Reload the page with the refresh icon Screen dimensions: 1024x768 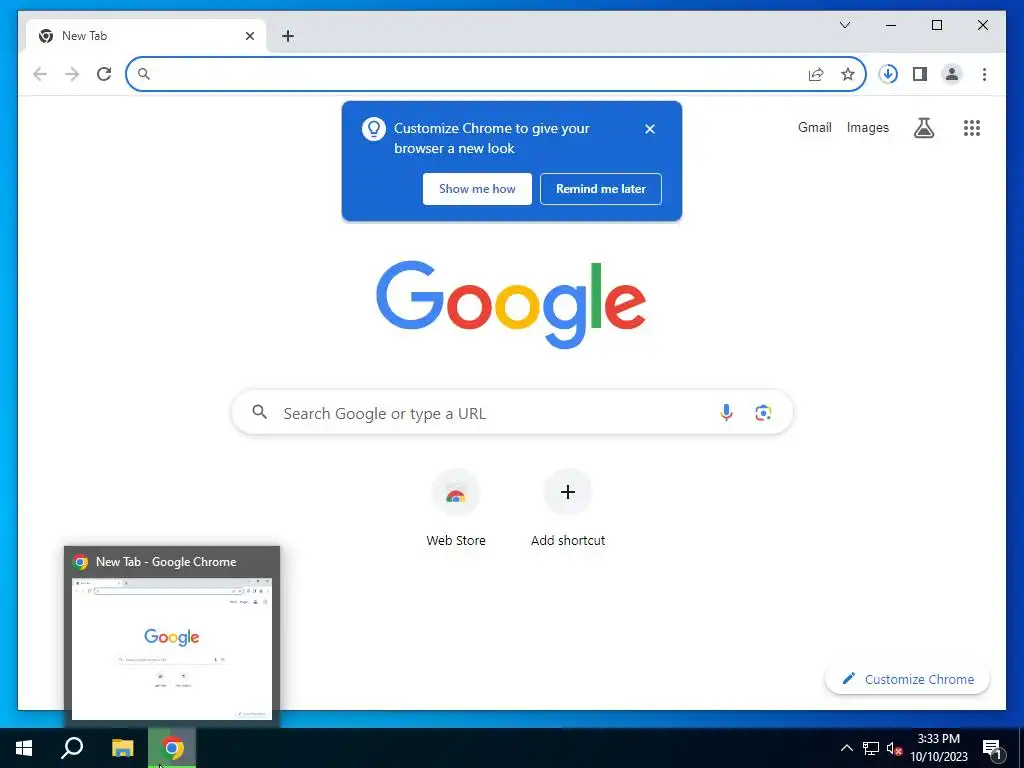click(x=104, y=74)
